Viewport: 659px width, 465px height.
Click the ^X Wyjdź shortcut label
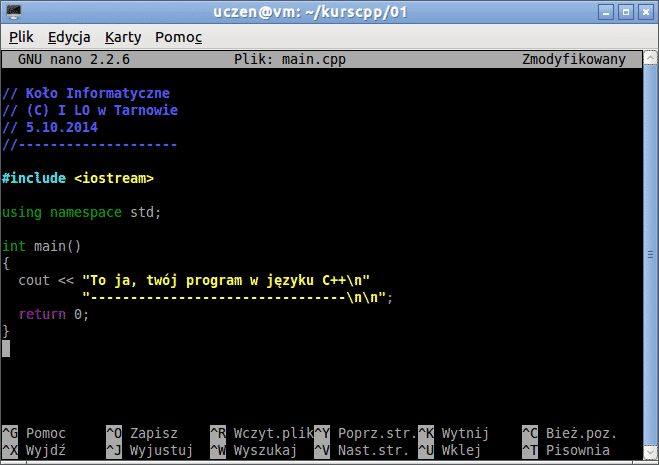tap(35, 450)
